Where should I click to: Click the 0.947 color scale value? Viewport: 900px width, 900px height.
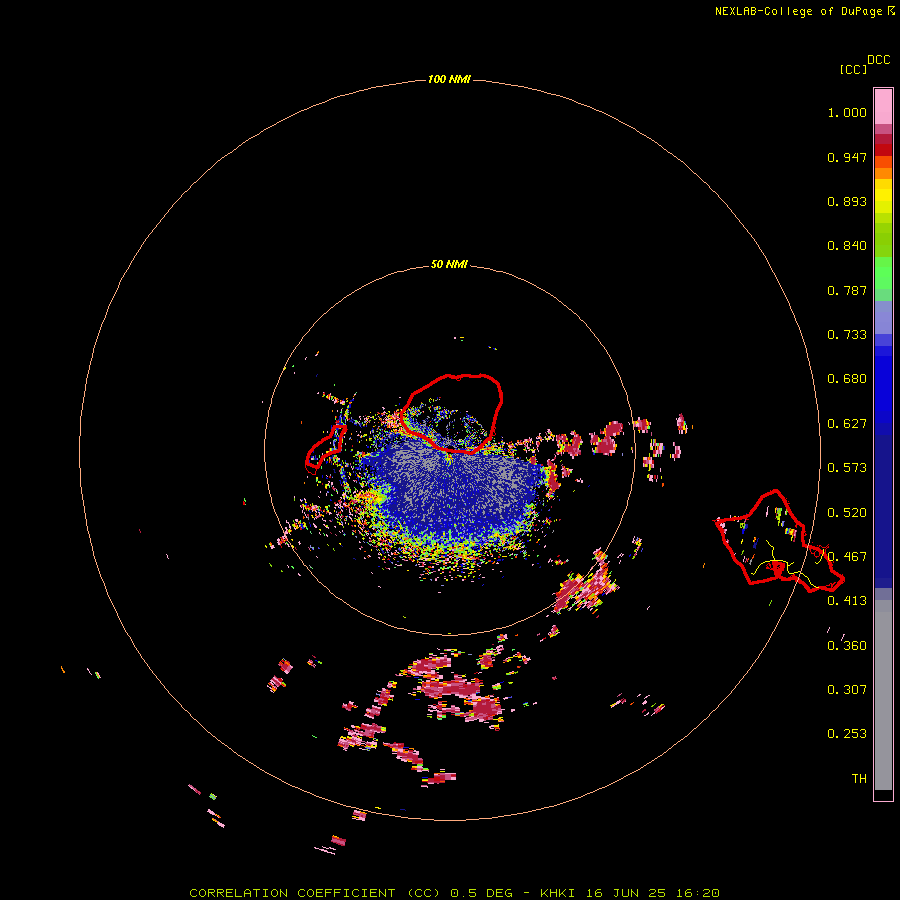(x=847, y=158)
